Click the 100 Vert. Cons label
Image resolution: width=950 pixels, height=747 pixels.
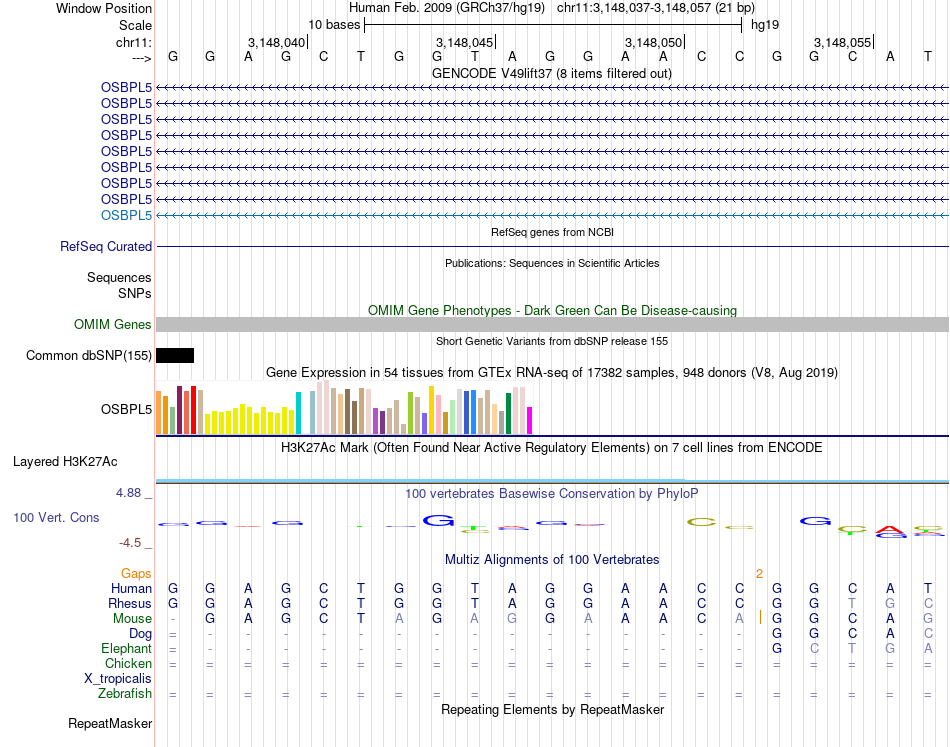click(x=56, y=517)
